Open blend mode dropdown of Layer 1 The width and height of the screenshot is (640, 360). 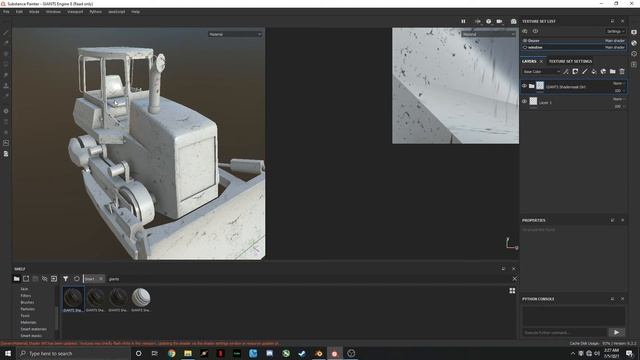click(x=618, y=99)
